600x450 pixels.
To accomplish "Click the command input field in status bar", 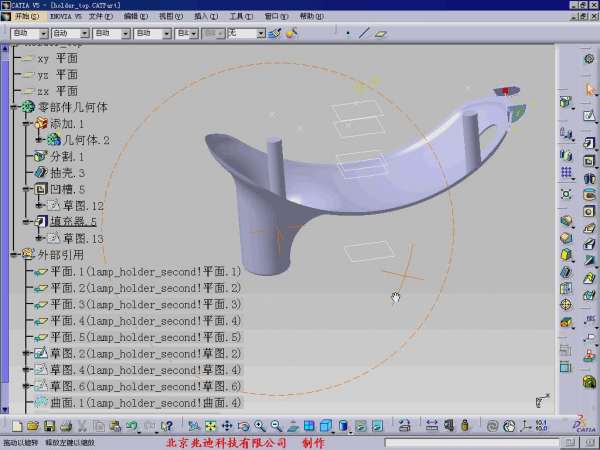I will coord(471,443).
